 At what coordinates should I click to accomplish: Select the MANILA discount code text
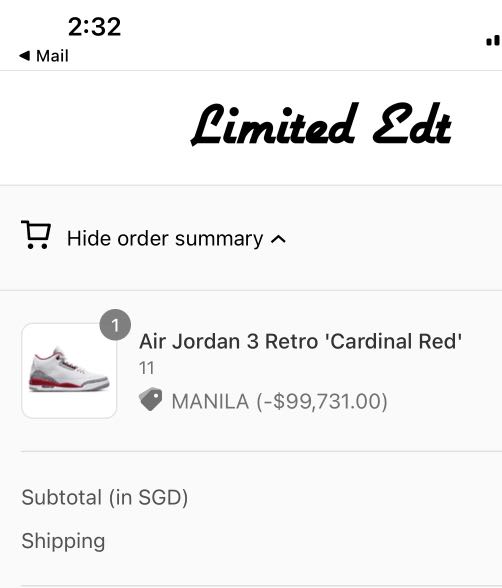[x=210, y=401]
